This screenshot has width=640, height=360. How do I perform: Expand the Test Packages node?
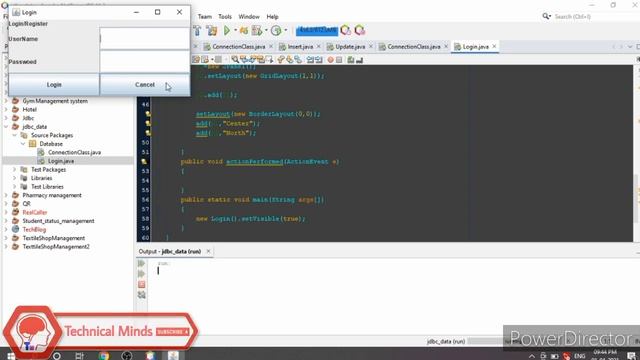[x=15, y=169]
